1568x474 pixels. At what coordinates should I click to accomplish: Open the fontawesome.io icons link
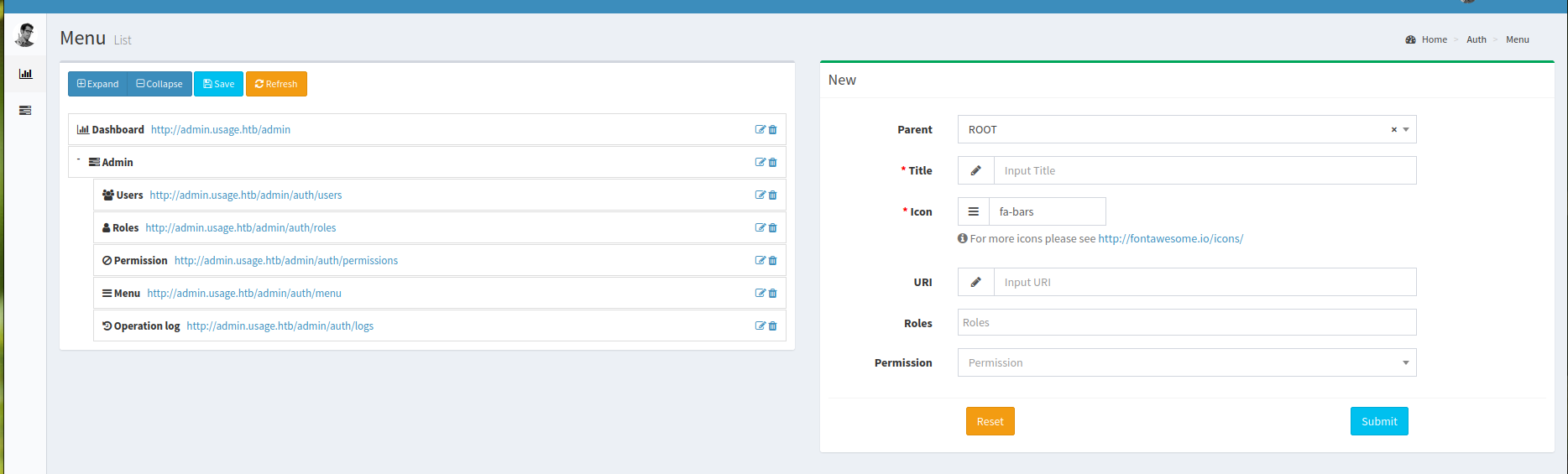1170,239
